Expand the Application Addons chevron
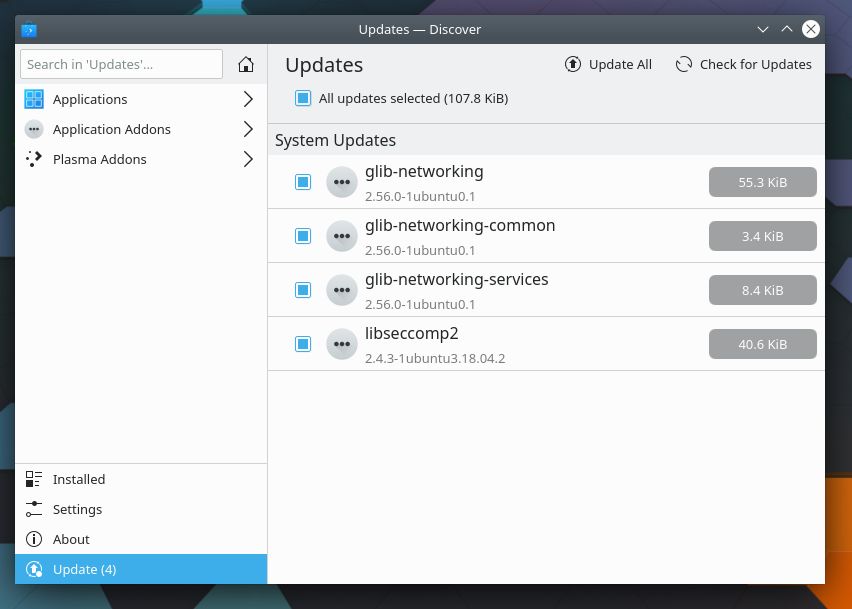The image size is (852, 609). pyautogui.click(x=248, y=129)
